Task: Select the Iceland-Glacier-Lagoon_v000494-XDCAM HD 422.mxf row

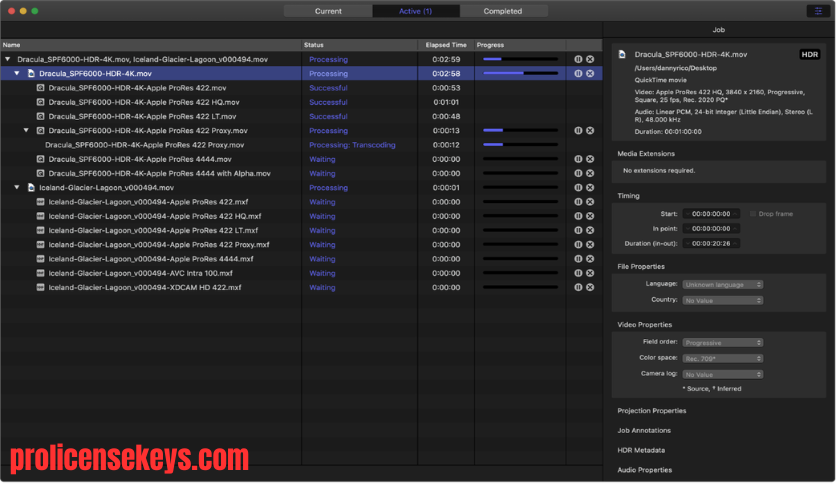Action: [x=301, y=287]
